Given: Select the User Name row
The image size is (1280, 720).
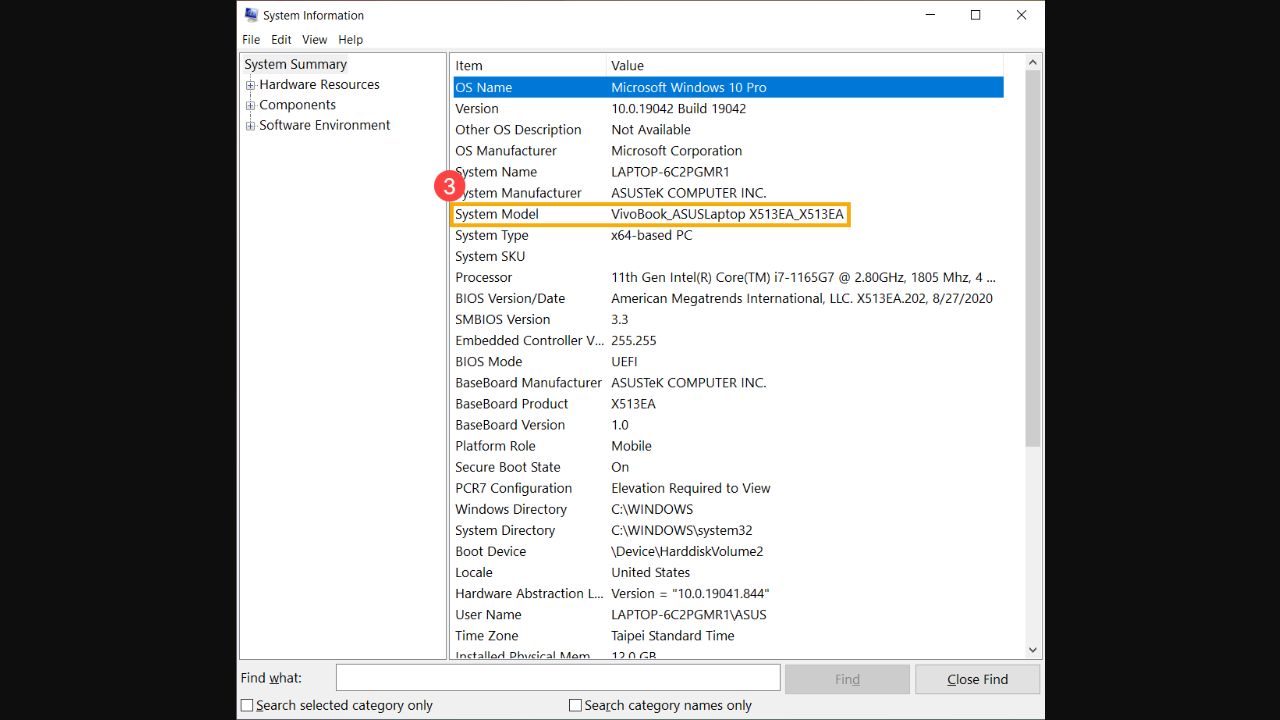Looking at the screenshot, I should coord(728,613).
